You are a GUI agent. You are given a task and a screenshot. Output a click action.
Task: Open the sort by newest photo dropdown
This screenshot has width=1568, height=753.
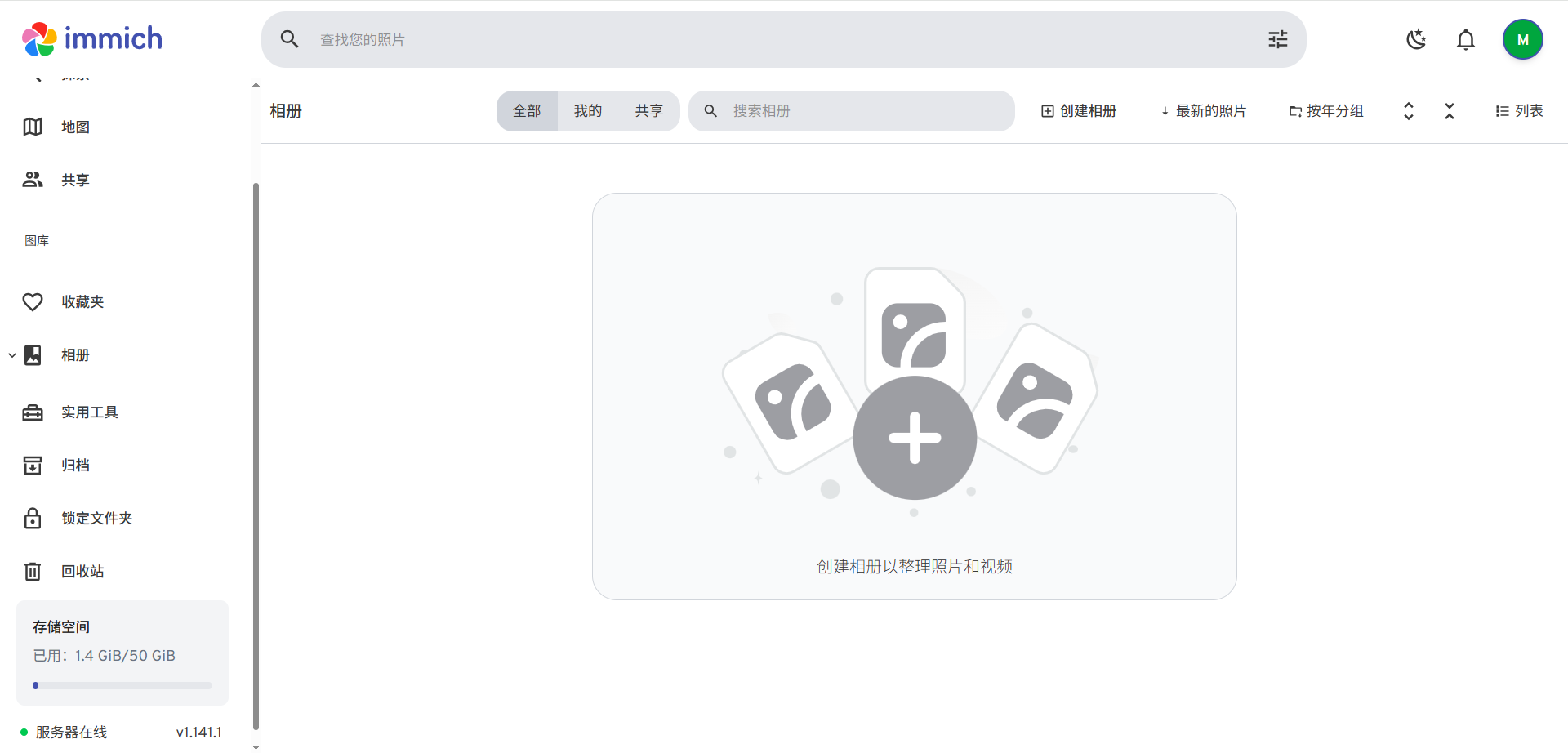(x=1203, y=111)
